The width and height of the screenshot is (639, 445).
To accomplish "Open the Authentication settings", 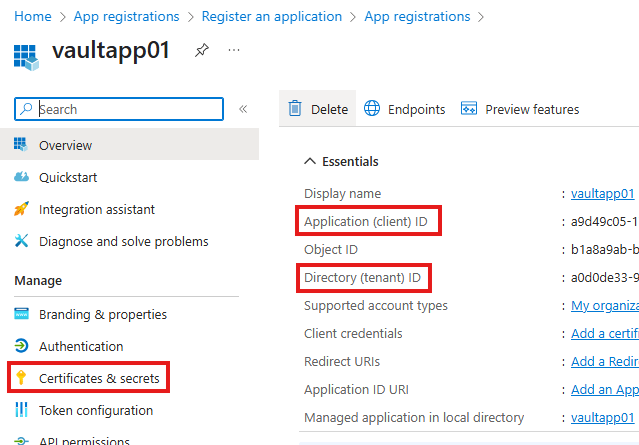I will click(81, 346).
